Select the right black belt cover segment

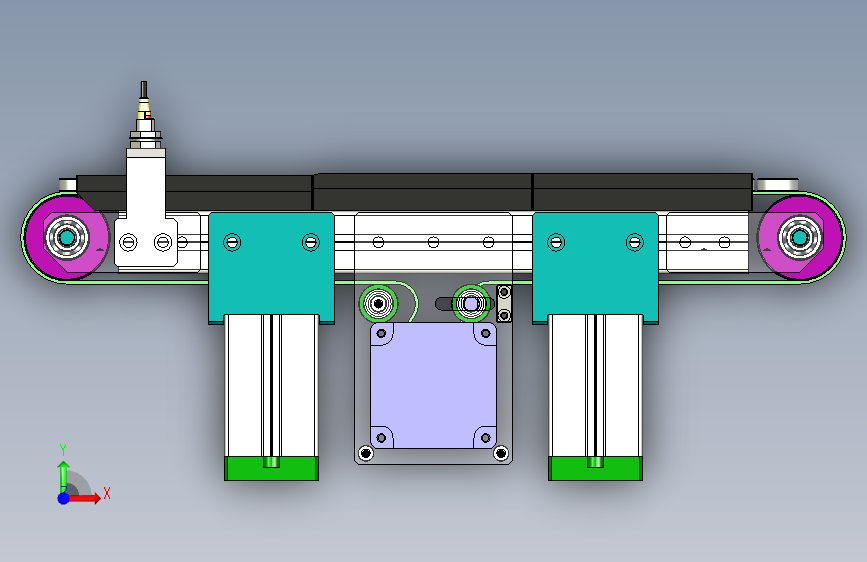click(x=643, y=192)
